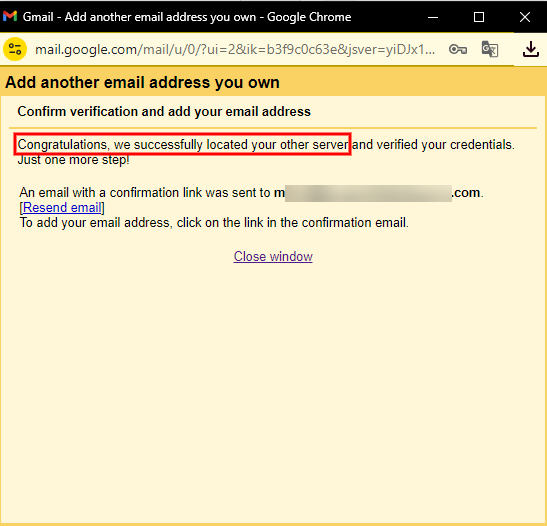Click the address bar URL
547x526 pixels.
(235, 50)
